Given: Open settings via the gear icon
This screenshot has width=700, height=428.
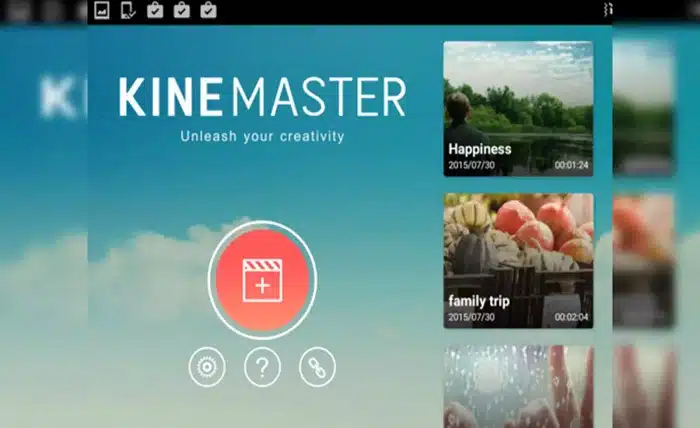Looking at the screenshot, I should [x=207, y=367].
